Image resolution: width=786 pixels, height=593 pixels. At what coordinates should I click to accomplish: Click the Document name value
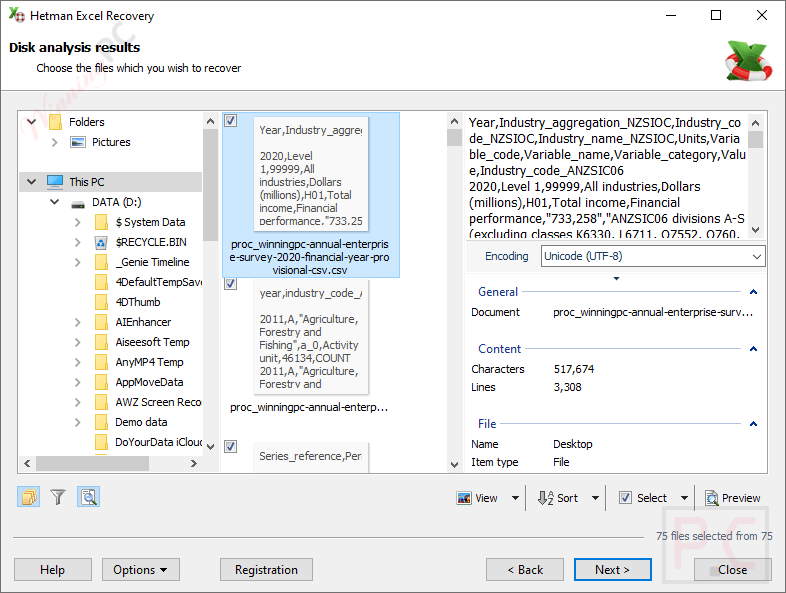click(653, 312)
